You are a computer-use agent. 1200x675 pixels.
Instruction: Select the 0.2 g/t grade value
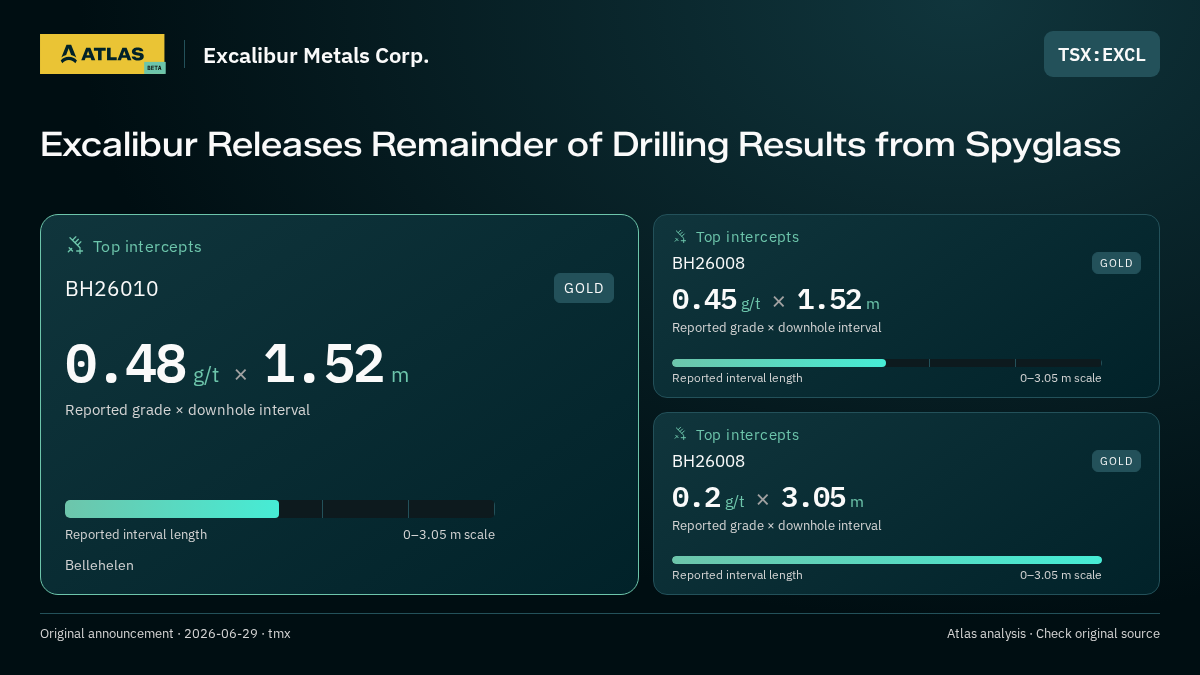(x=708, y=498)
